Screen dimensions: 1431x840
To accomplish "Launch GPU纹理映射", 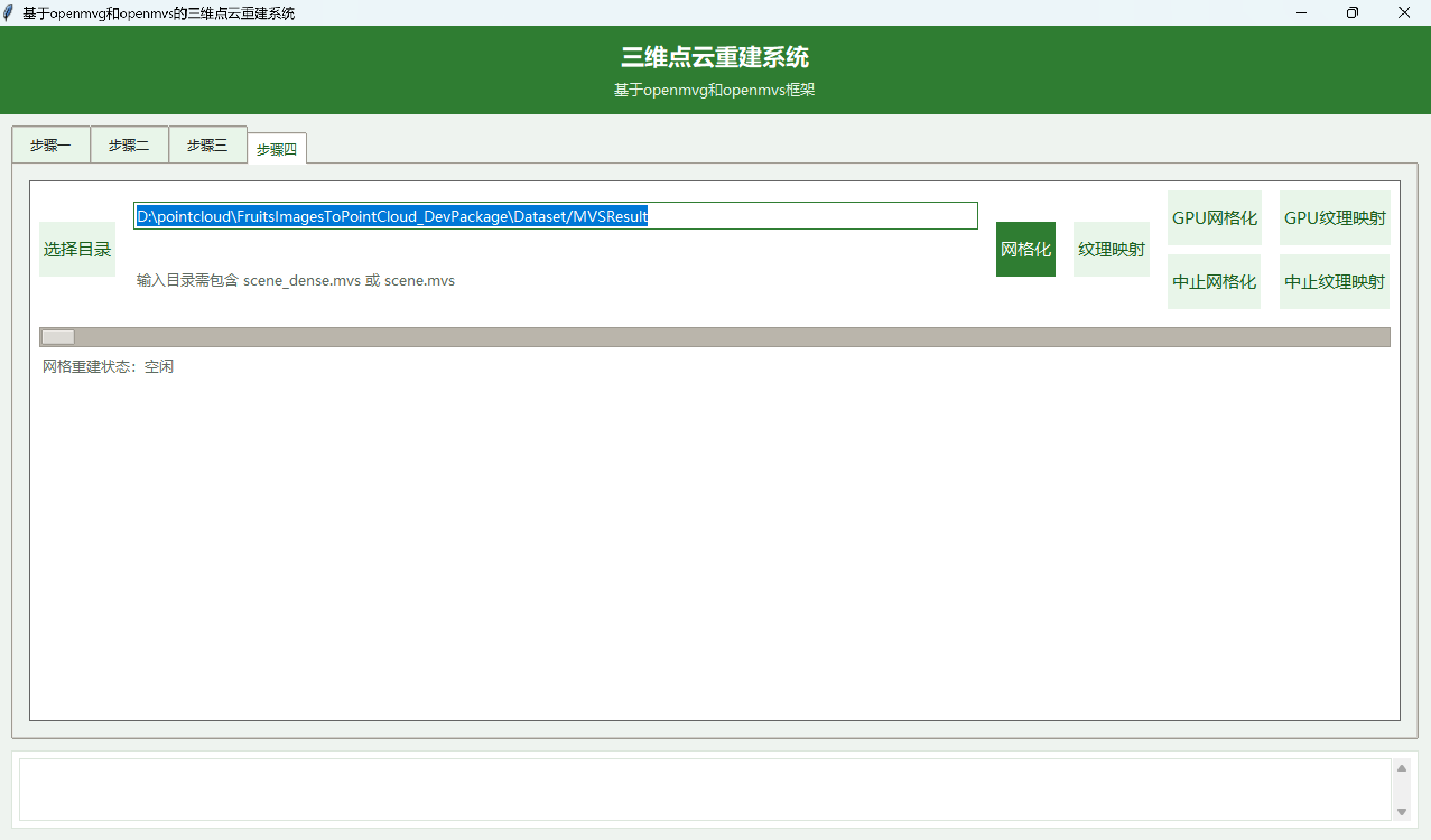I will coord(1334,218).
